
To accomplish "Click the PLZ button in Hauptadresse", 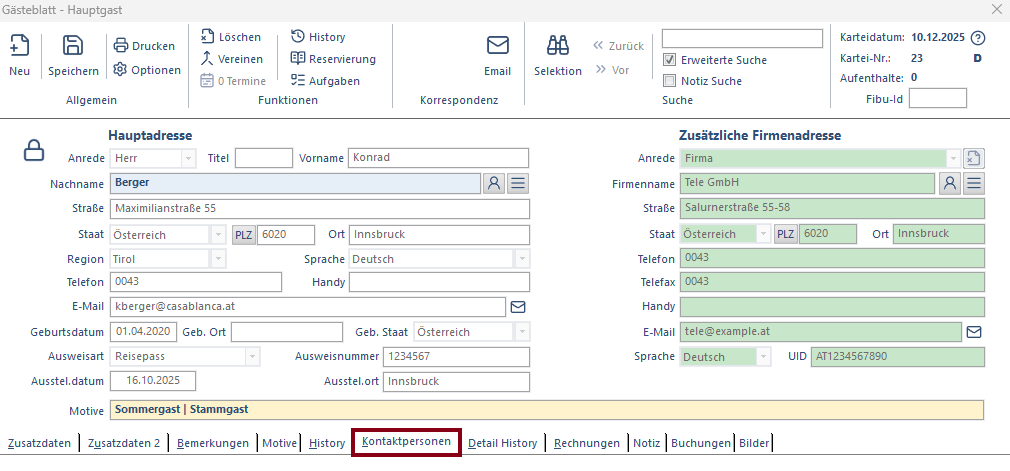I will tap(244, 234).
